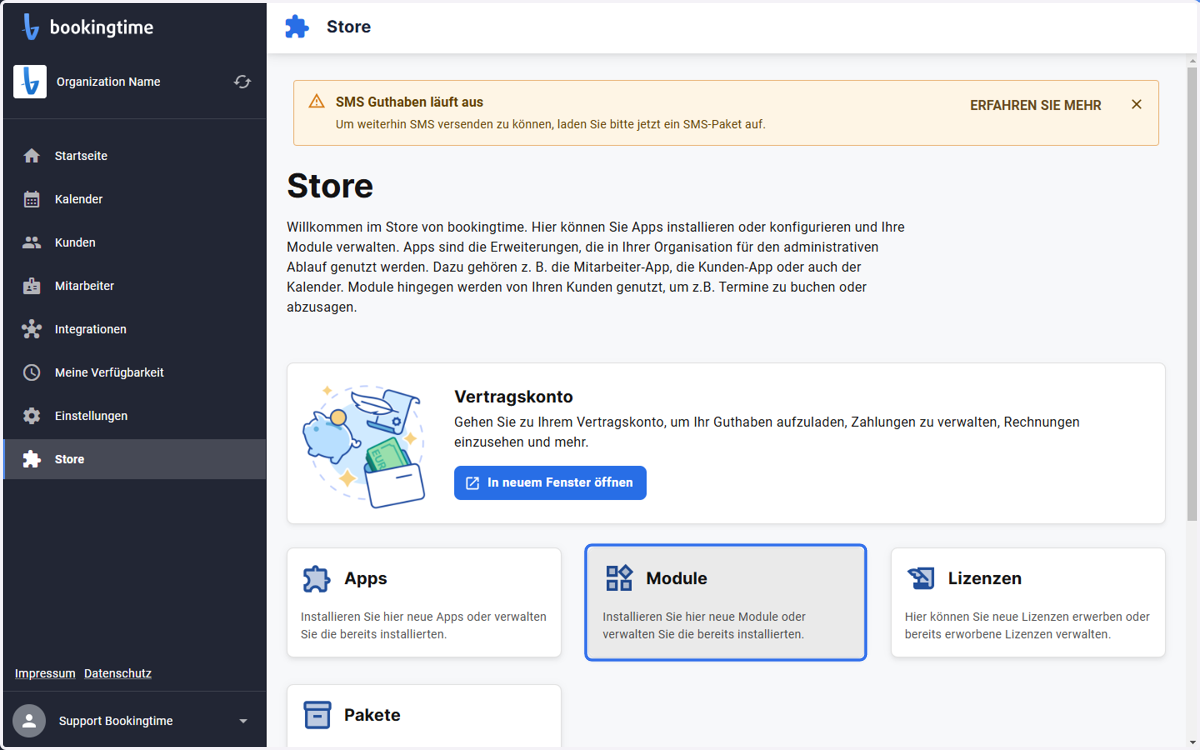Click the ERFAHREN SIE MEHR button
Image resolution: width=1200 pixels, height=750 pixels.
point(1035,105)
